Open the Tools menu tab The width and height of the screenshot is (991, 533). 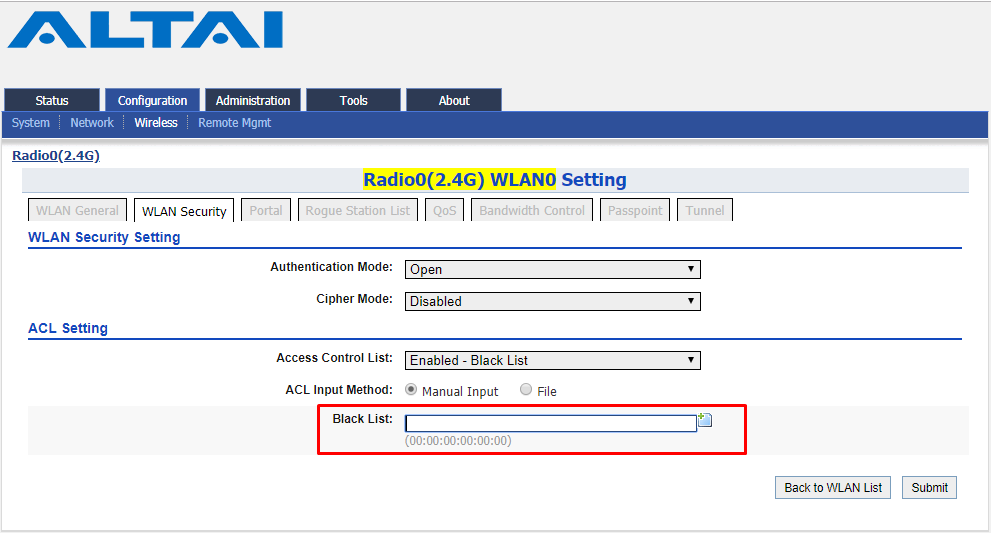point(353,100)
